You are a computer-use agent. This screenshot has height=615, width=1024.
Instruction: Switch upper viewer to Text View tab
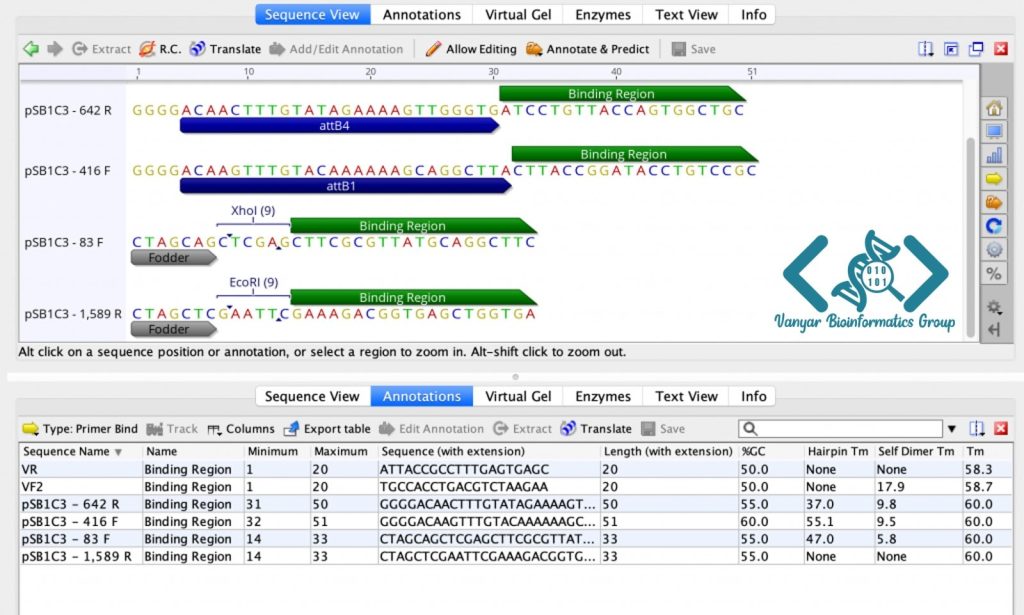[686, 14]
